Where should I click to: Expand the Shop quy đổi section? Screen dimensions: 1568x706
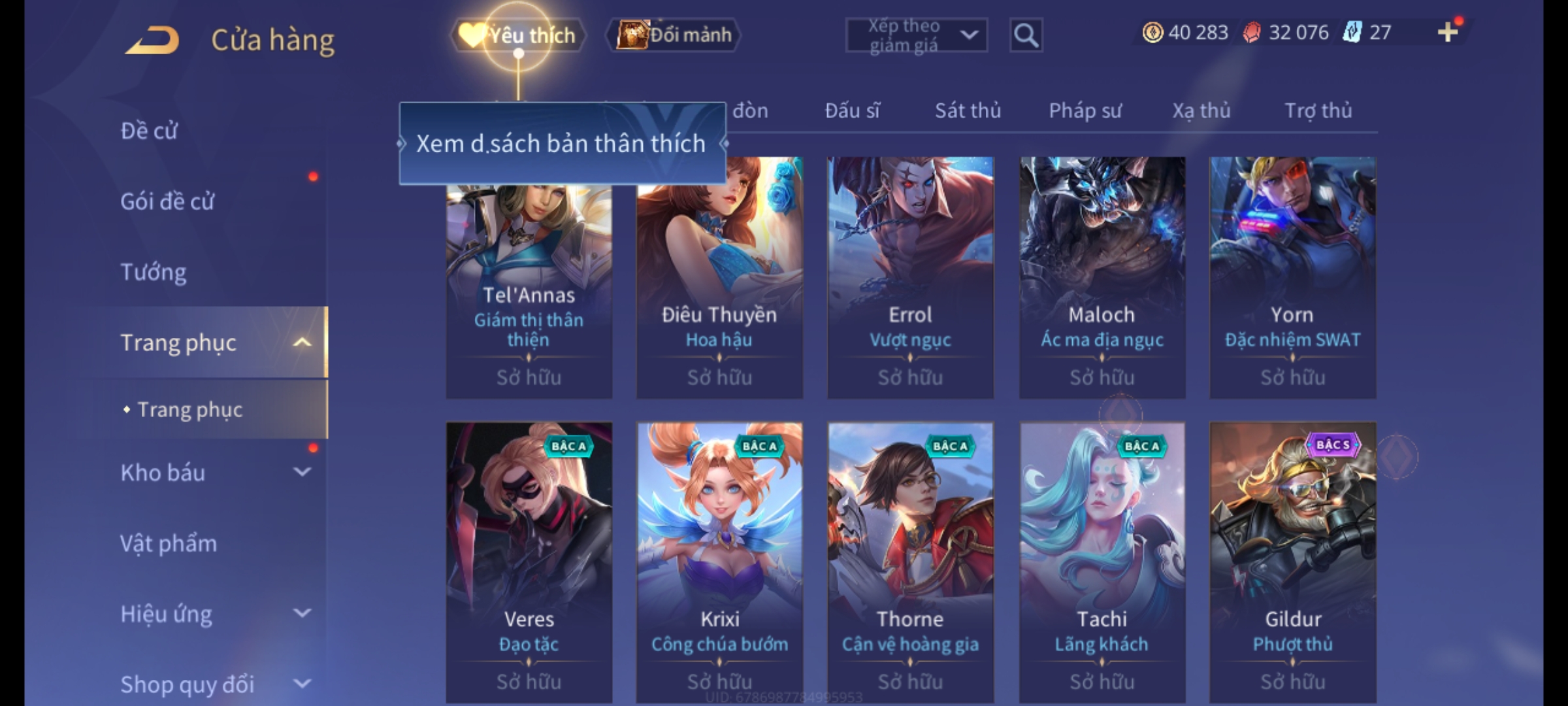(x=302, y=683)
